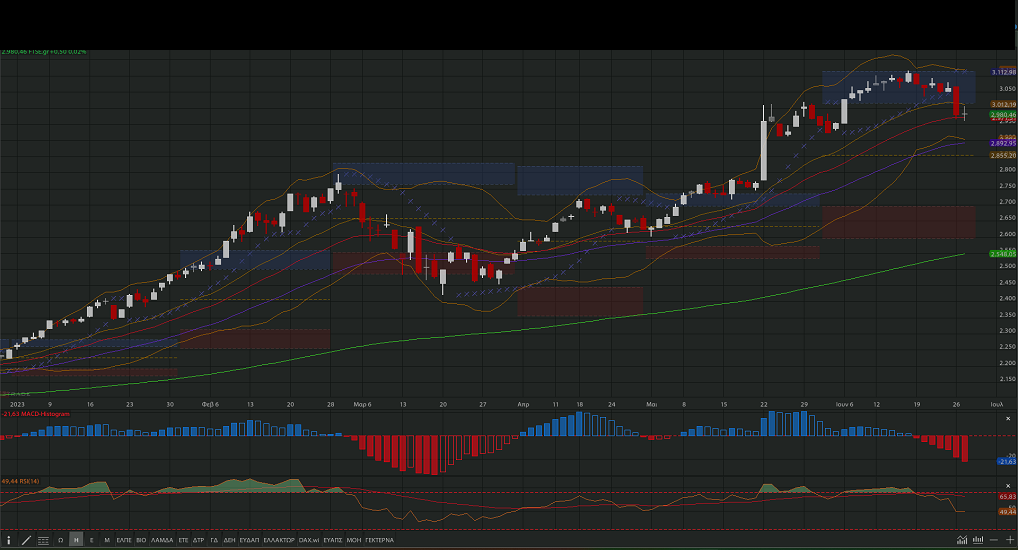This screenshot has height=550, width=1018.
Task: Open the ΕΥΔΑΠ symbol shortcut
Action: click(249, 540)
